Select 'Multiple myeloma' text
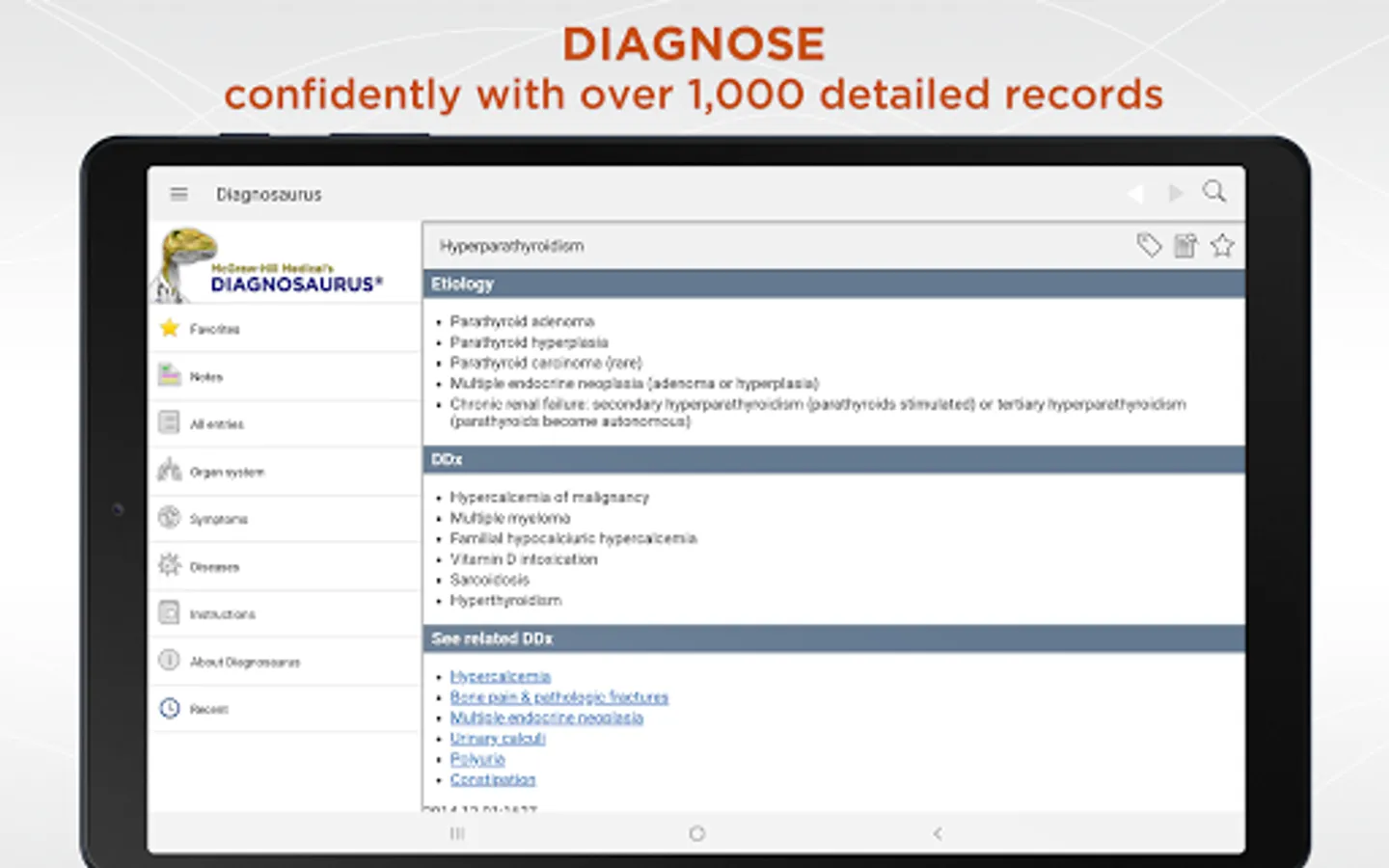Viewport: 1389px width, 868px height. coord(510,518)
